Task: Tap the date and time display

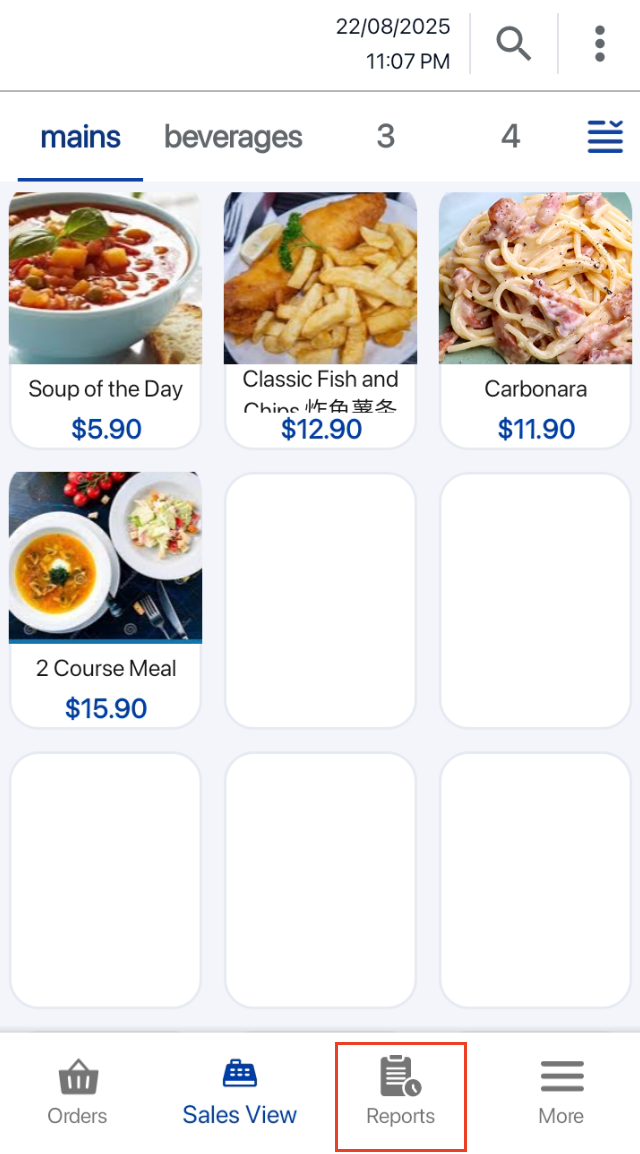Action: [393, 44]
